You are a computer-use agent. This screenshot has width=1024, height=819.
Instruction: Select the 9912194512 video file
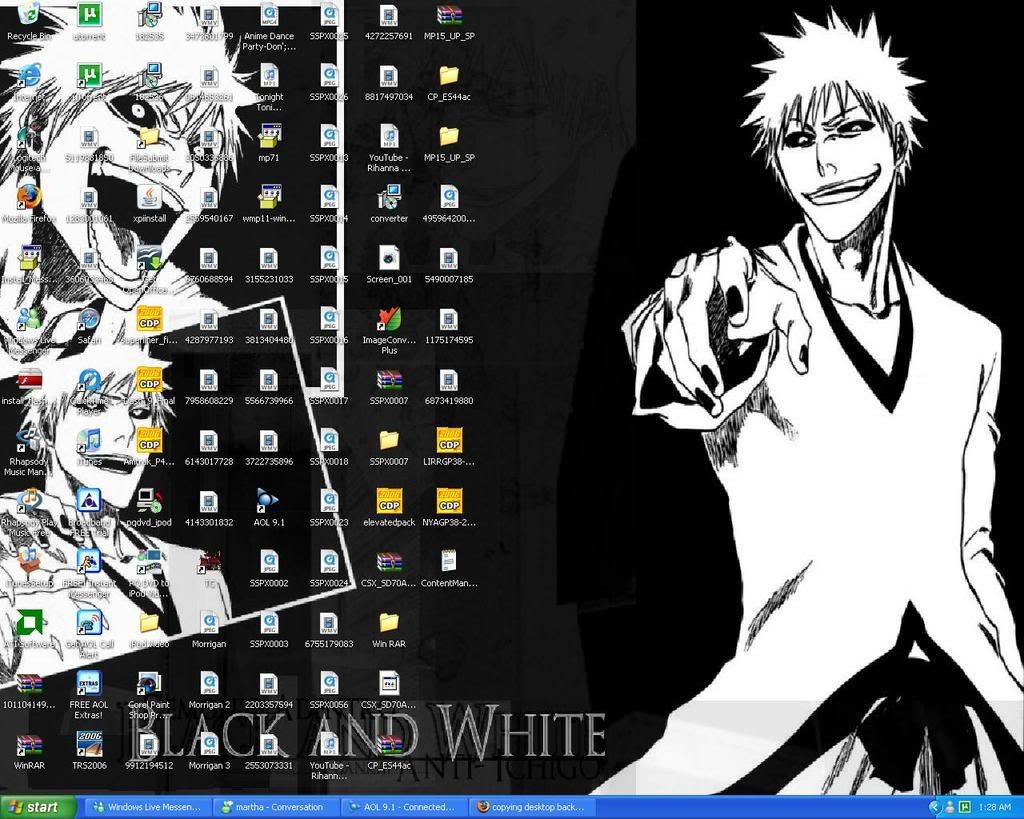tap(149, 750)
